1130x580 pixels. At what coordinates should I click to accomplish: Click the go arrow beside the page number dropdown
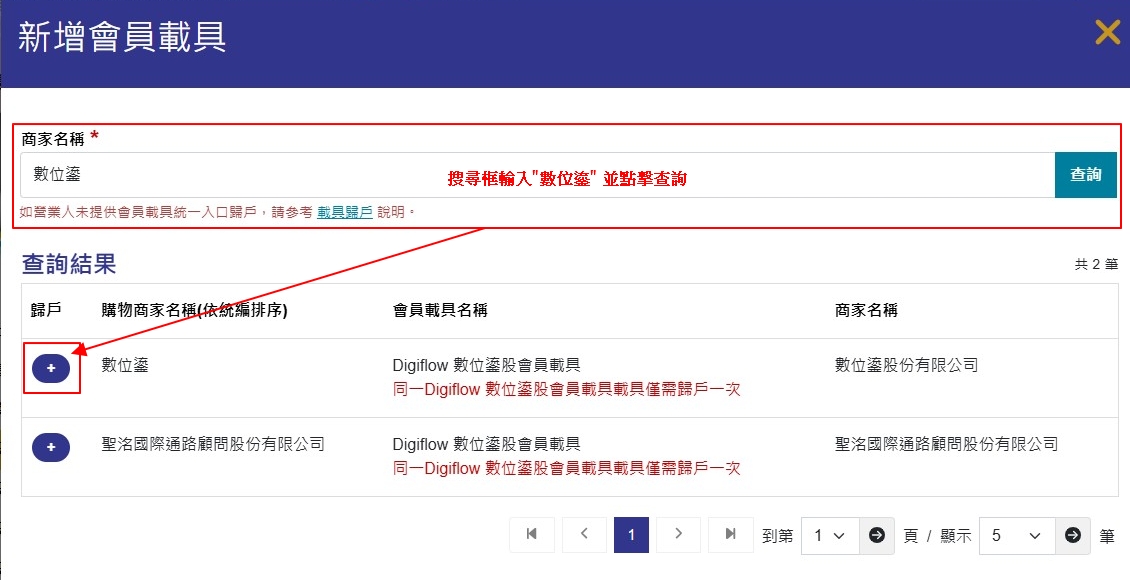point(876,536)
